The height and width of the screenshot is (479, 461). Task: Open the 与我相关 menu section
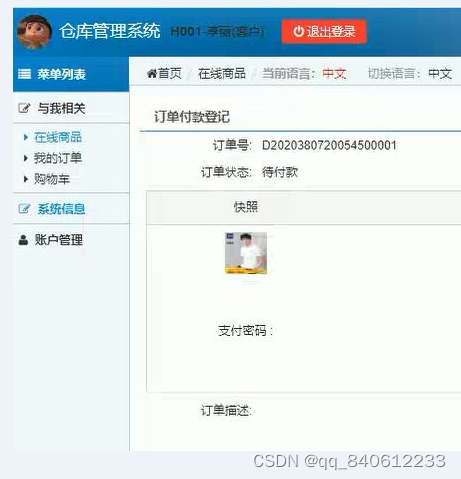(x=61, y=108)
